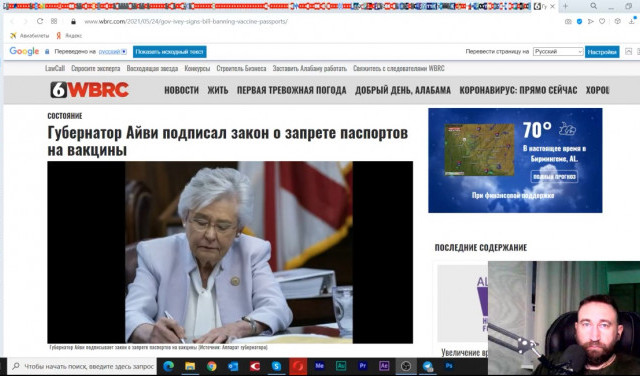Open the НОВОСТИ menu
The image size is (640, 376).
pos(182,90)
